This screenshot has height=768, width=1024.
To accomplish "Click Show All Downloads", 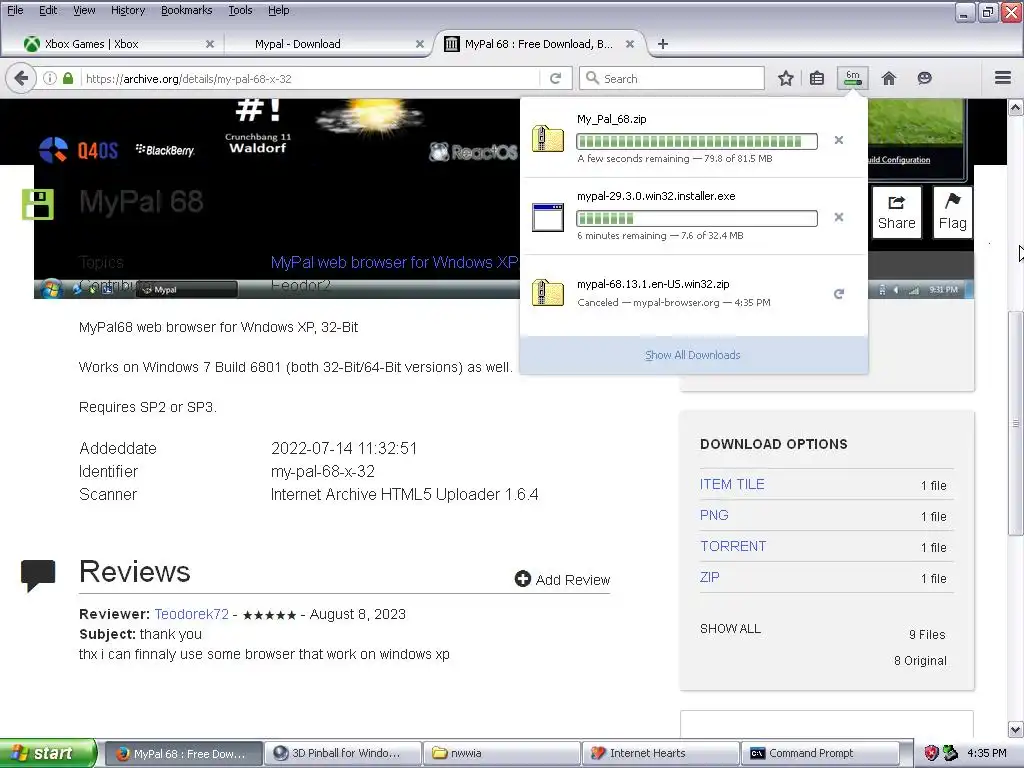I will 693,355.
